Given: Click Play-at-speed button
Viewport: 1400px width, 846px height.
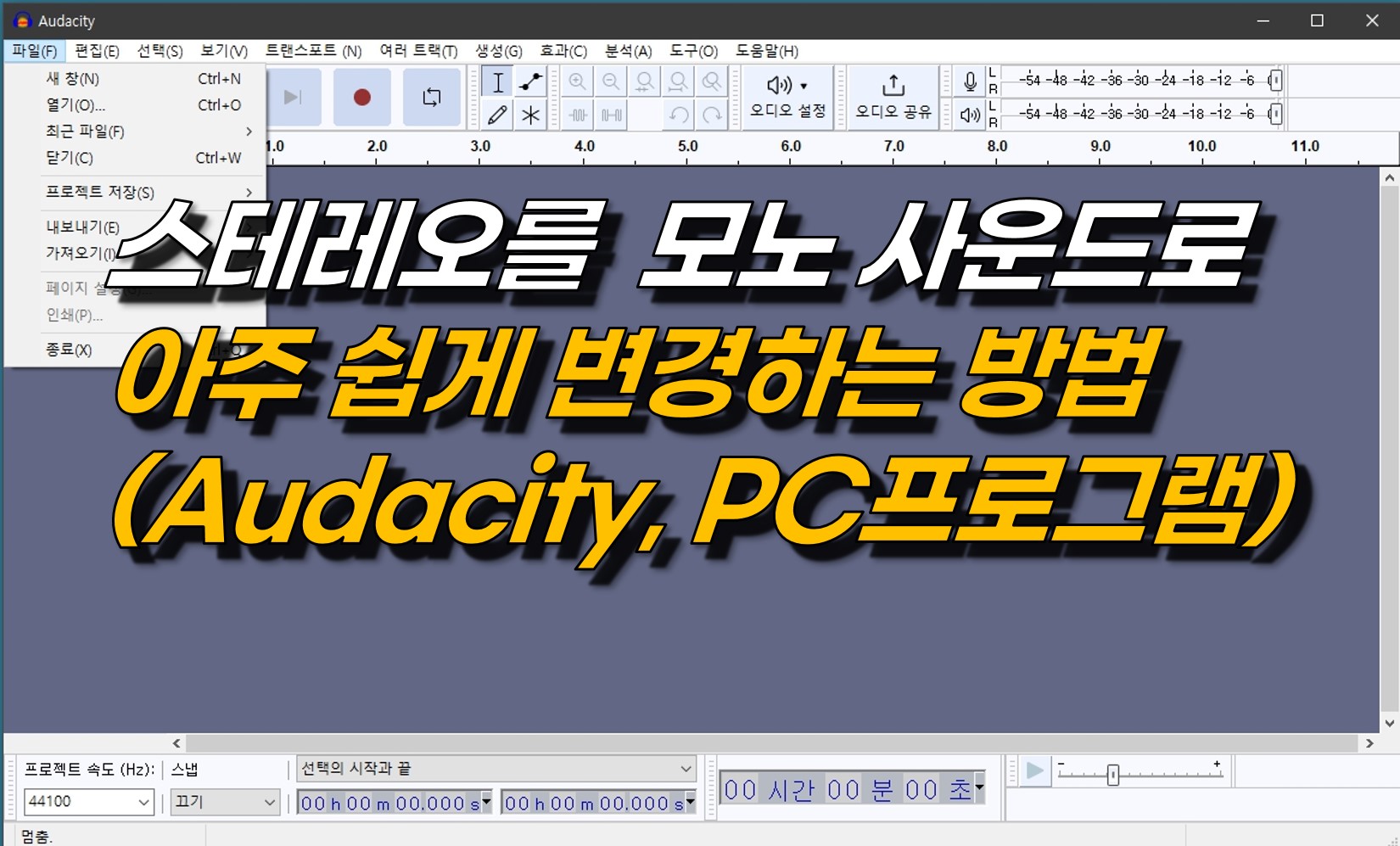Looking at the screenshot, I should click(x=1034, y=771).
